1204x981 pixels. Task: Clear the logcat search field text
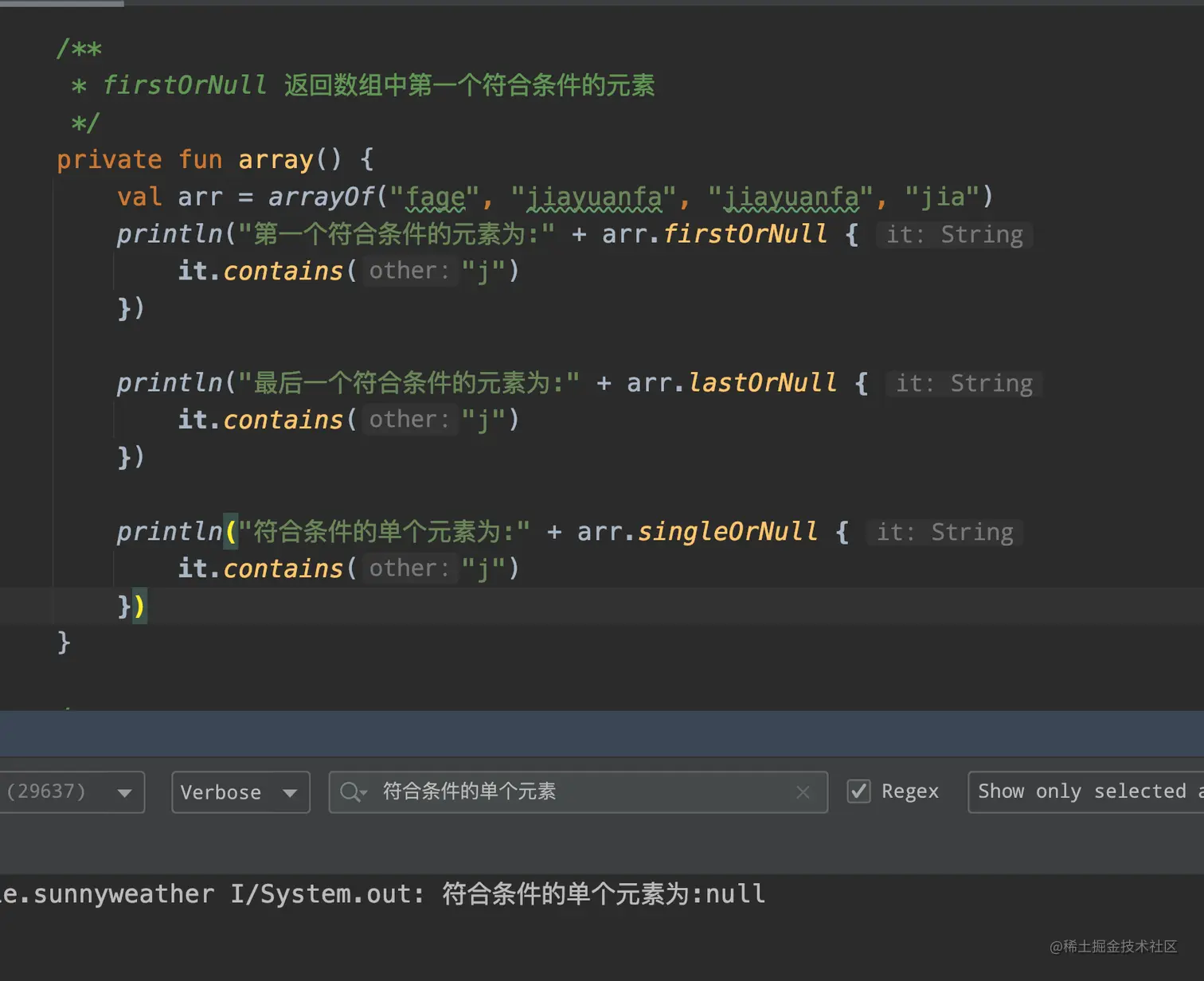(x=803, y=791)
